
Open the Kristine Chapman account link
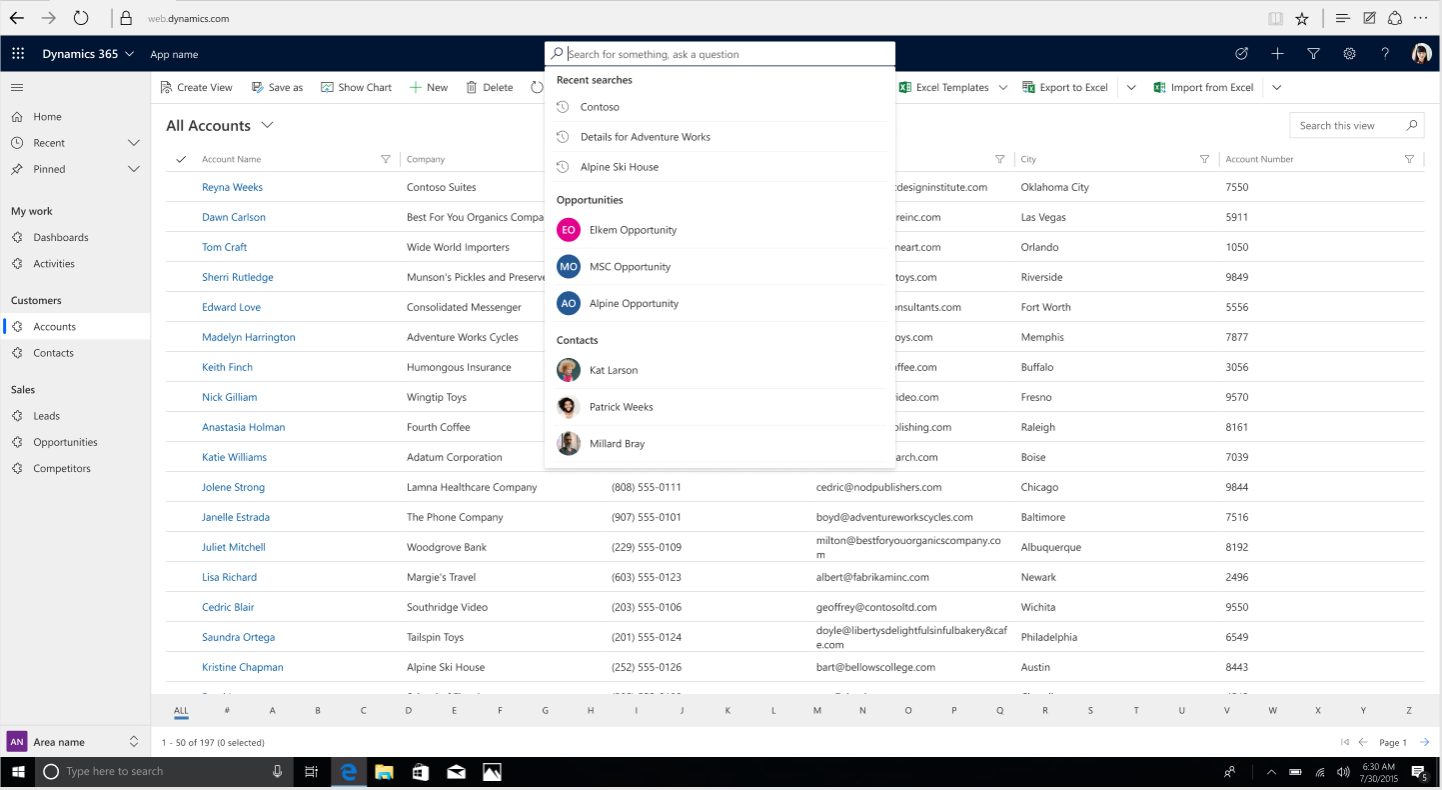pyautogui.click(x=242, y=667)
